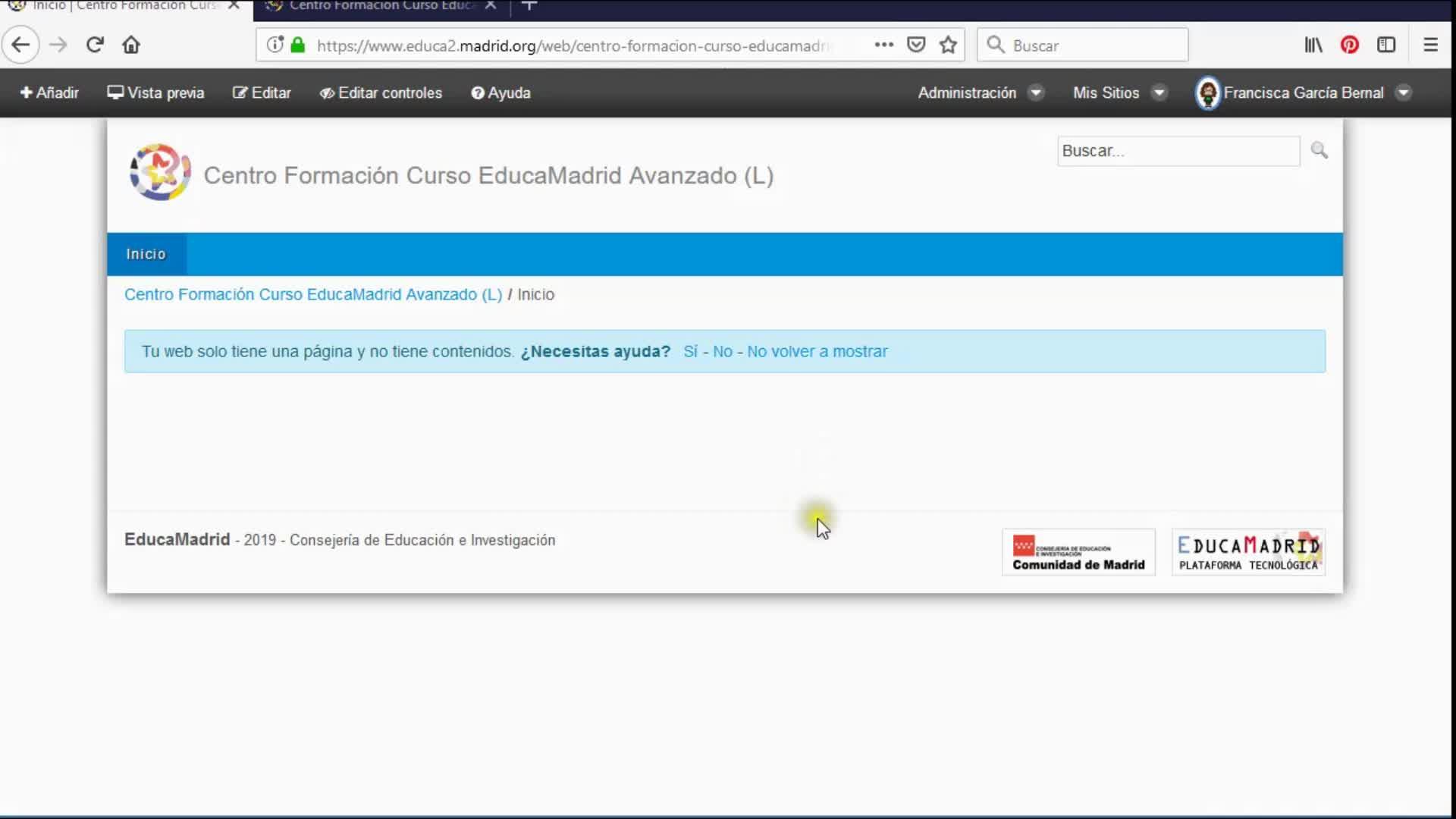Go to the browser home page icon
The height and width of the screenshot is (819, 1456).
point(131,45)
